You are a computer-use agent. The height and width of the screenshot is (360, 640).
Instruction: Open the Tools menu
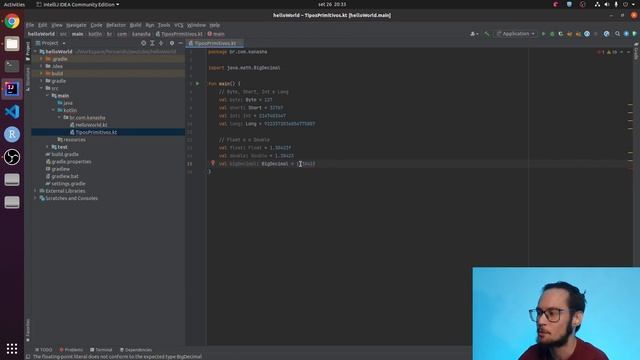click(164, 25)
